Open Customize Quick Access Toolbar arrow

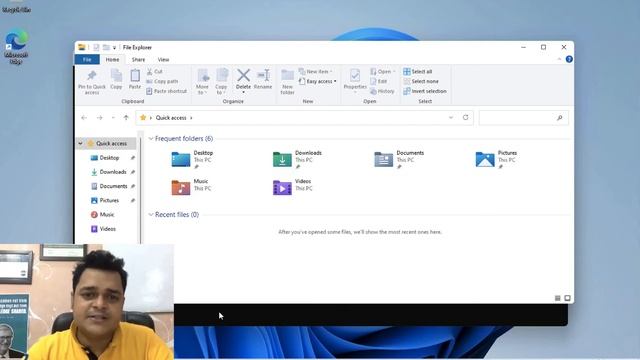(x=114, y=48)
